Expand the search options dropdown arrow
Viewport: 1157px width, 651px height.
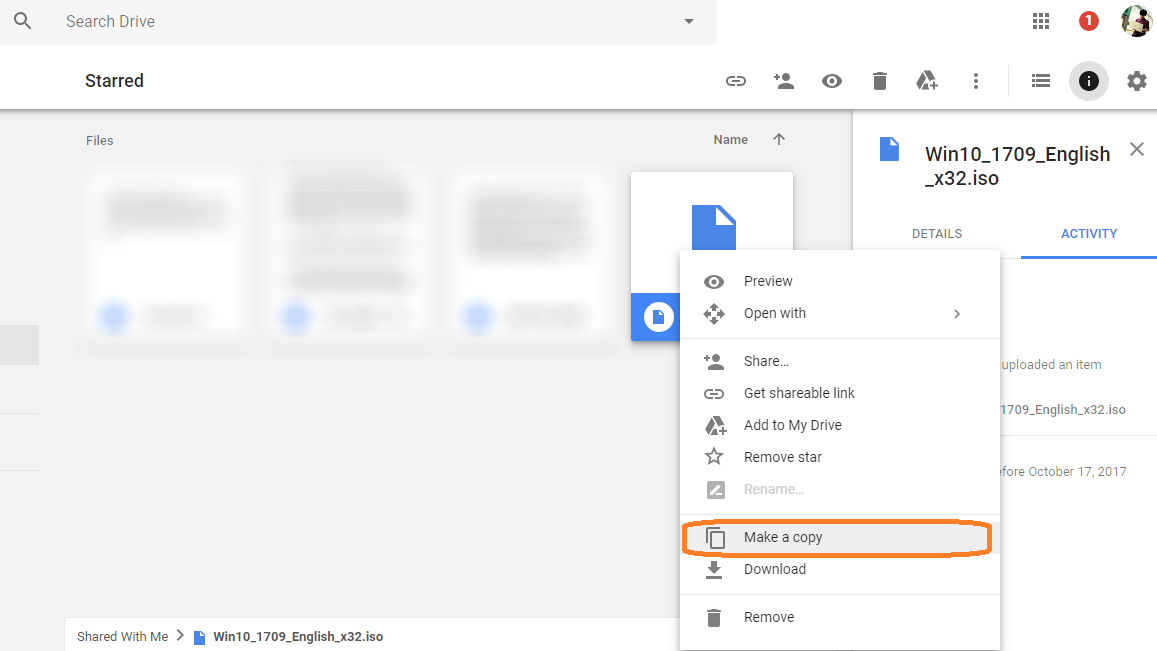pos(688,22)
